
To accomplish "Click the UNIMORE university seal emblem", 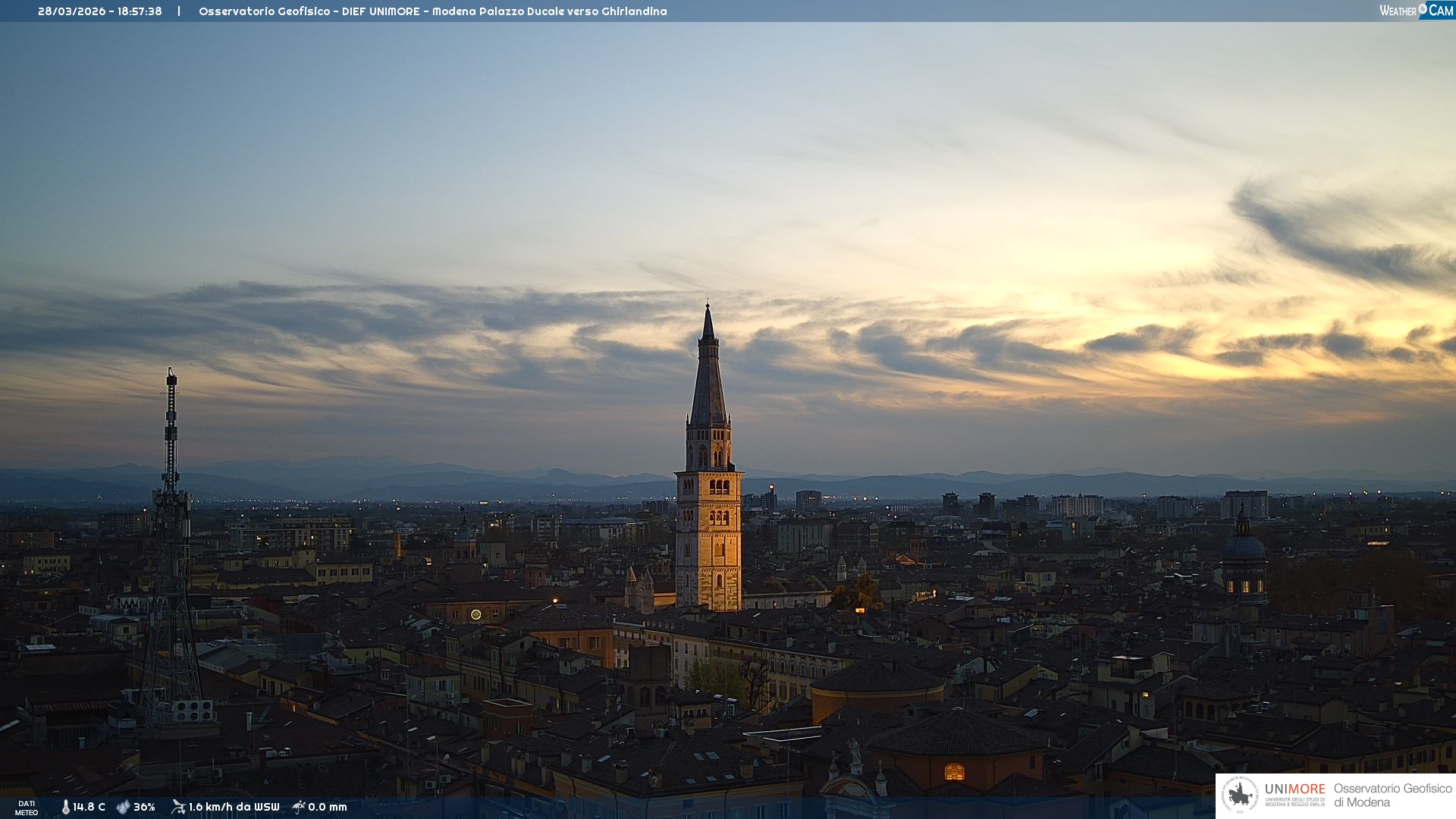I will point(1240,795).
